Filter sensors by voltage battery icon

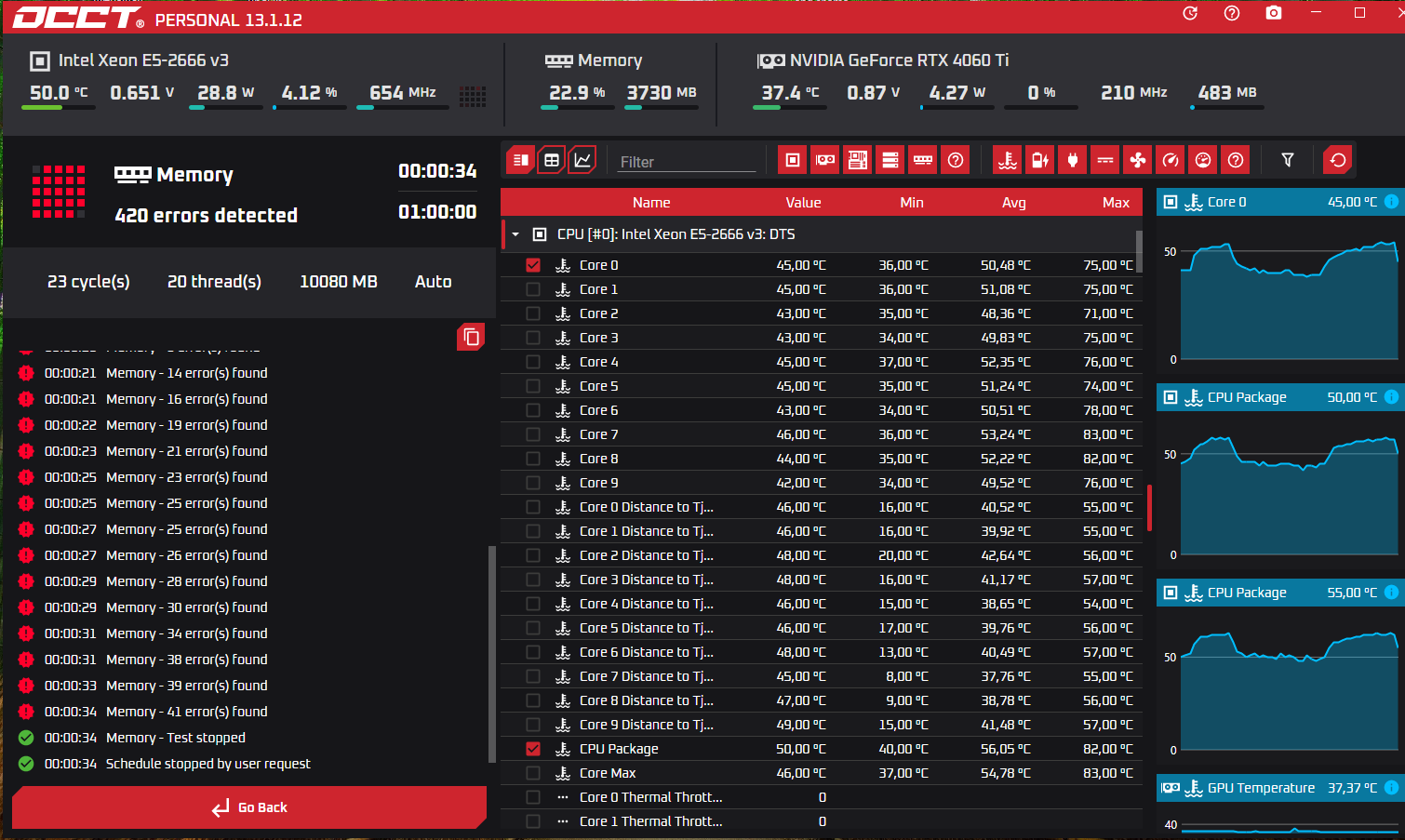[1040, 160]
